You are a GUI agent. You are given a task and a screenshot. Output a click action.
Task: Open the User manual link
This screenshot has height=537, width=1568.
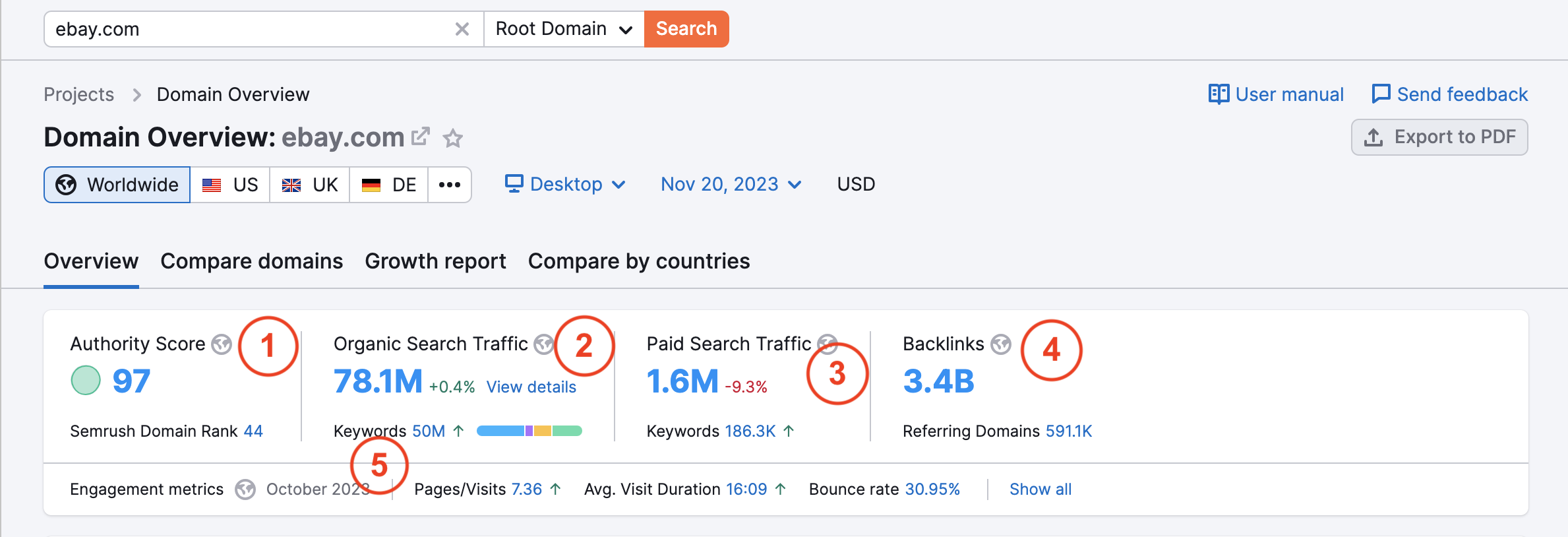pyautogui.click(x=1276, y=94)
